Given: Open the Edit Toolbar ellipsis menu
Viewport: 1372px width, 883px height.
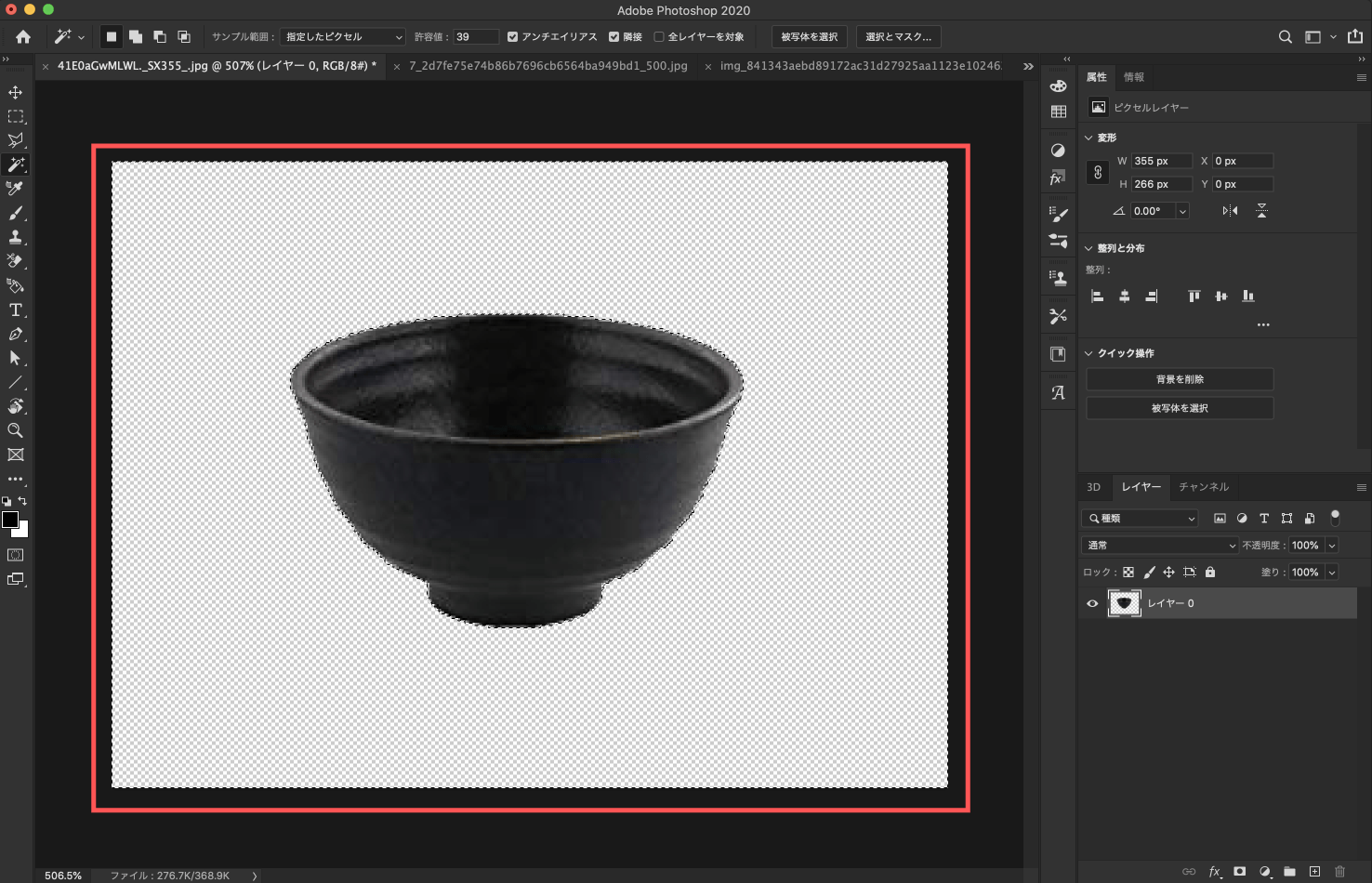Looking at the screenshot, I should pyautogui.click(x=16, y=479).
